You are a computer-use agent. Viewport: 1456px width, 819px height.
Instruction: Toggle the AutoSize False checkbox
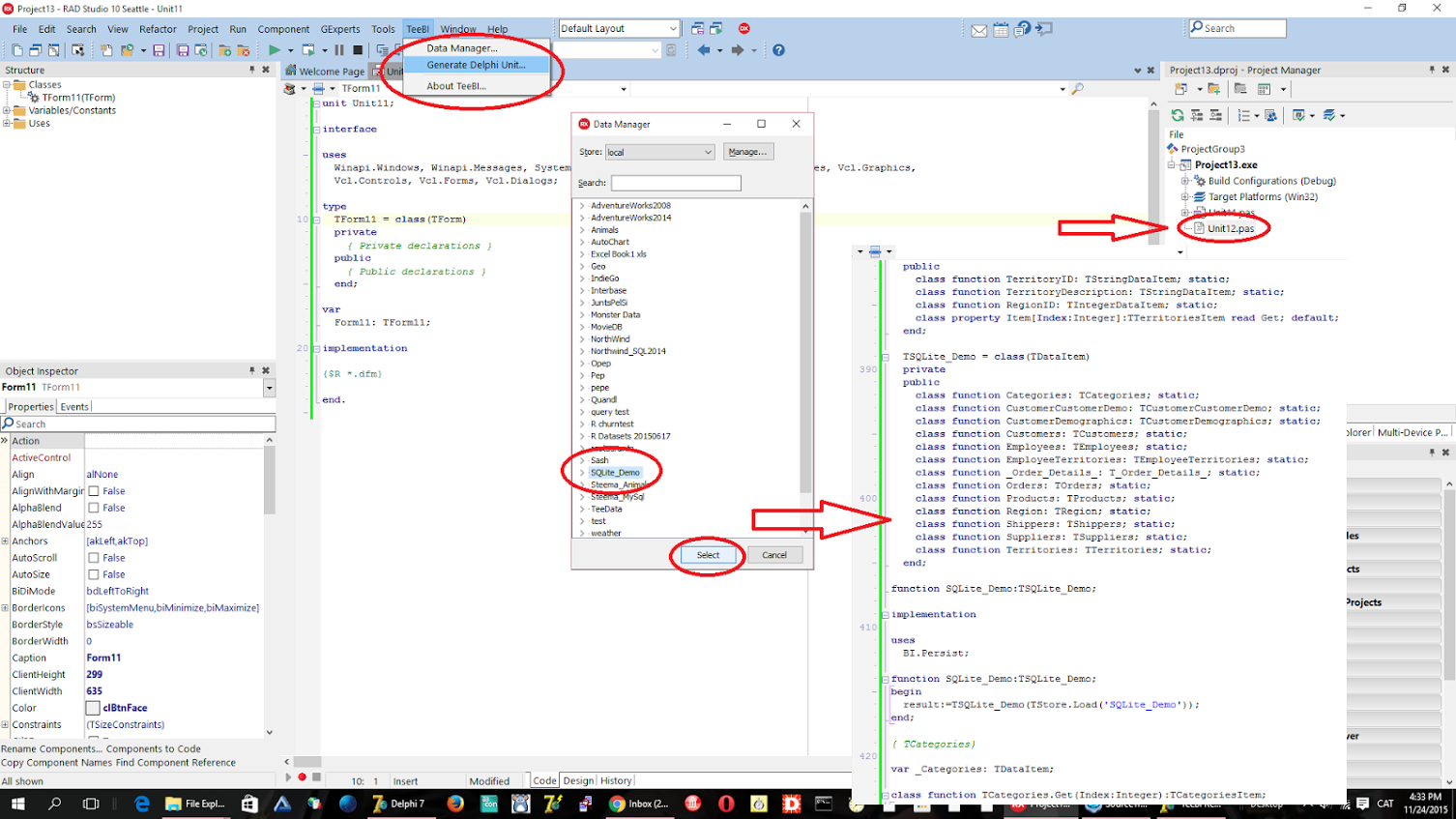(x=94, y=574)
